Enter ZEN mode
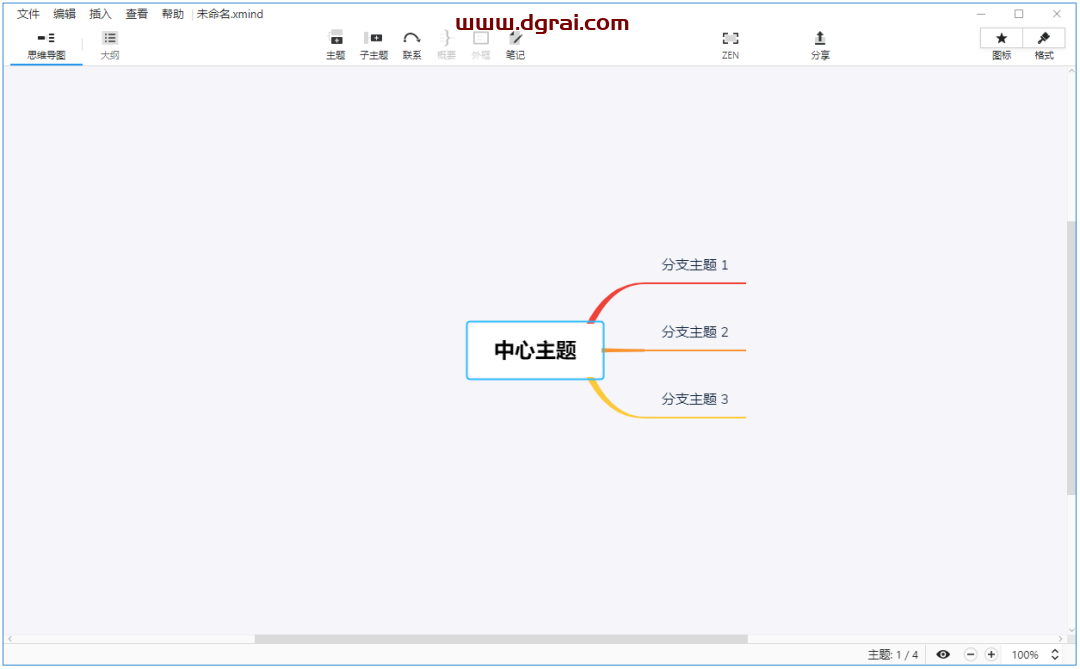Screen dimensions: 1080x669 (730, 45)
